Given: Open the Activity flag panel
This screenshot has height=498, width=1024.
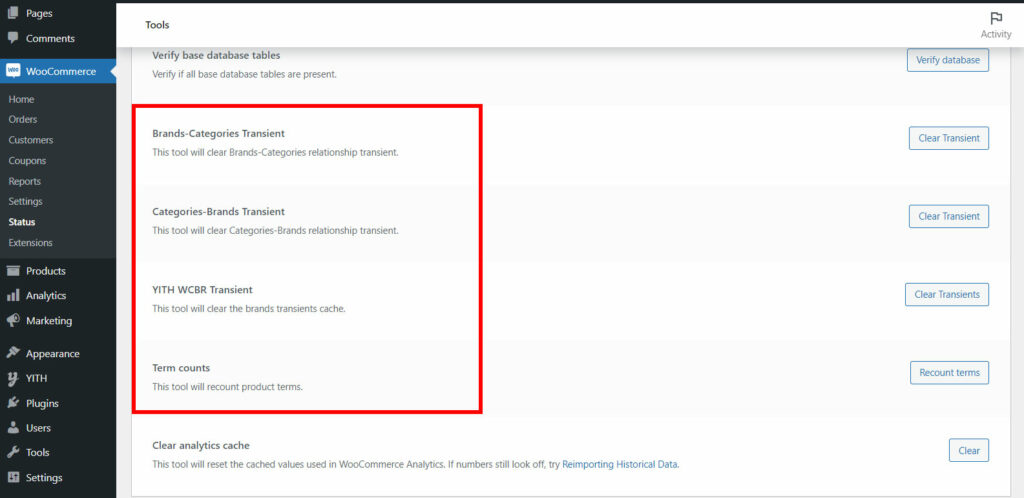Looking at the screenshot, I should 995,25.
